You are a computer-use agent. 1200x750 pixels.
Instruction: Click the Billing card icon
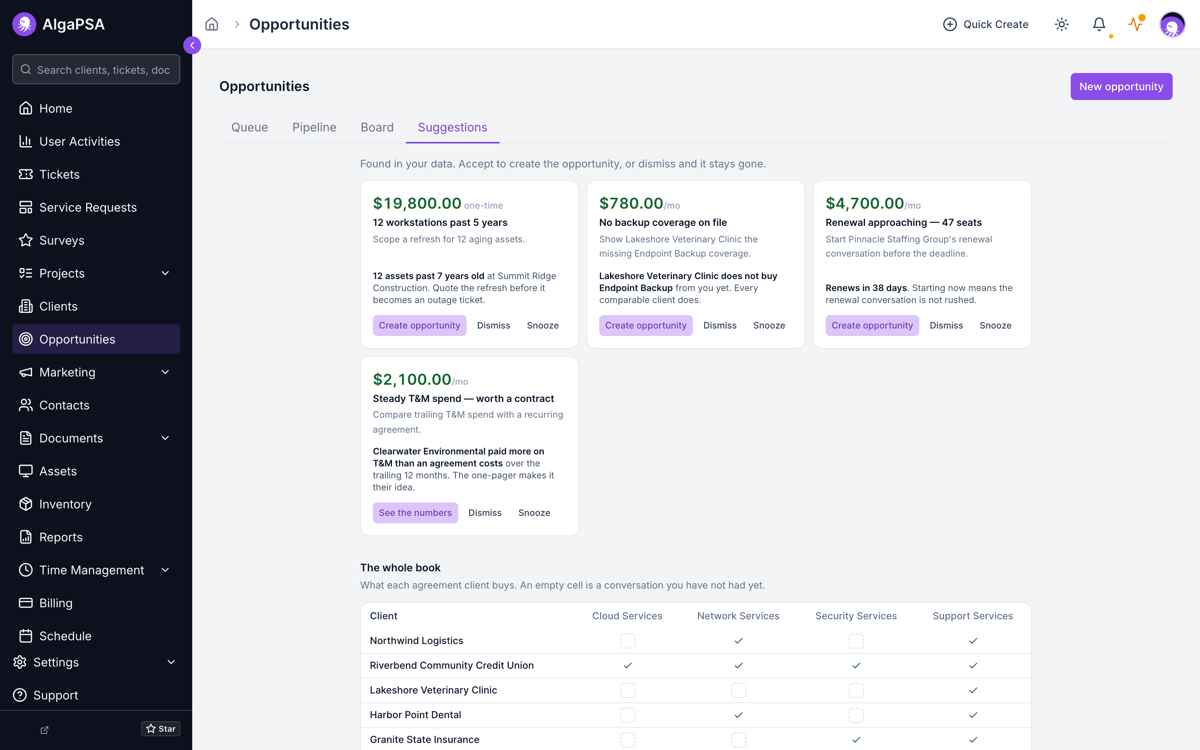pyautogui.click(x=26, y=603)
